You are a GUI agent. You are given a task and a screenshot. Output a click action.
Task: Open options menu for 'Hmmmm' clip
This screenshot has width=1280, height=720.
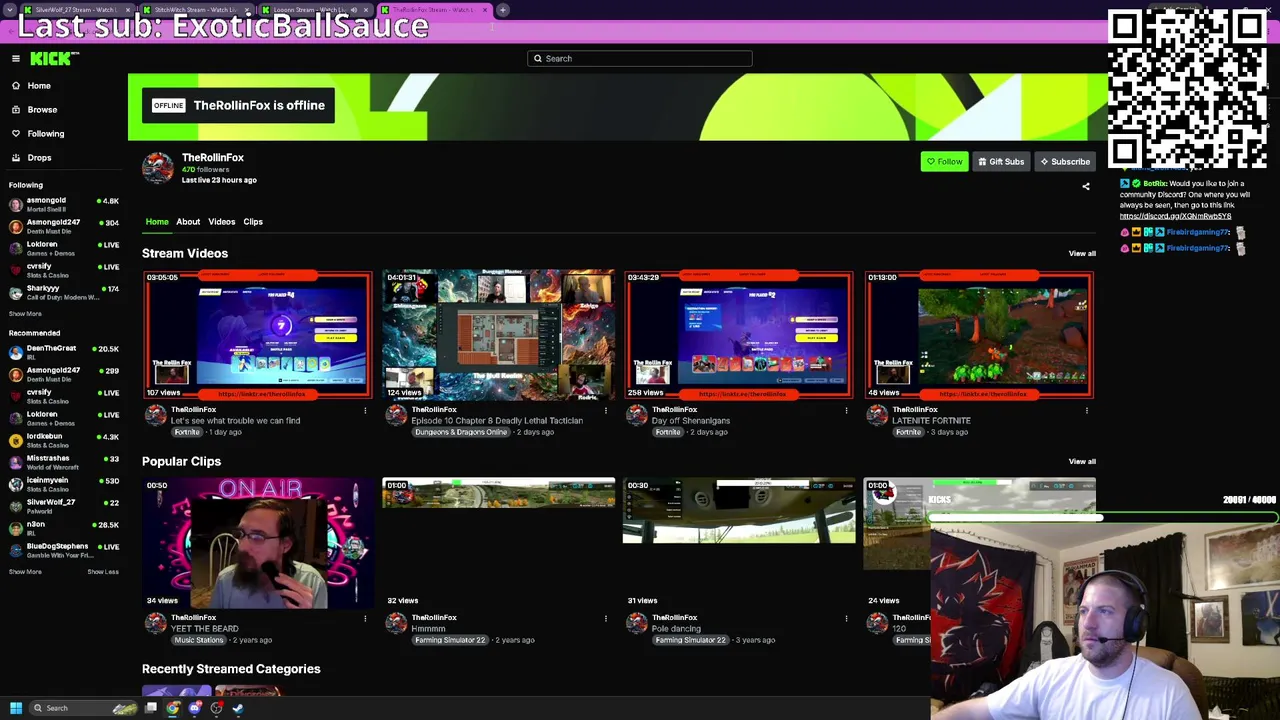click(605, 618)
